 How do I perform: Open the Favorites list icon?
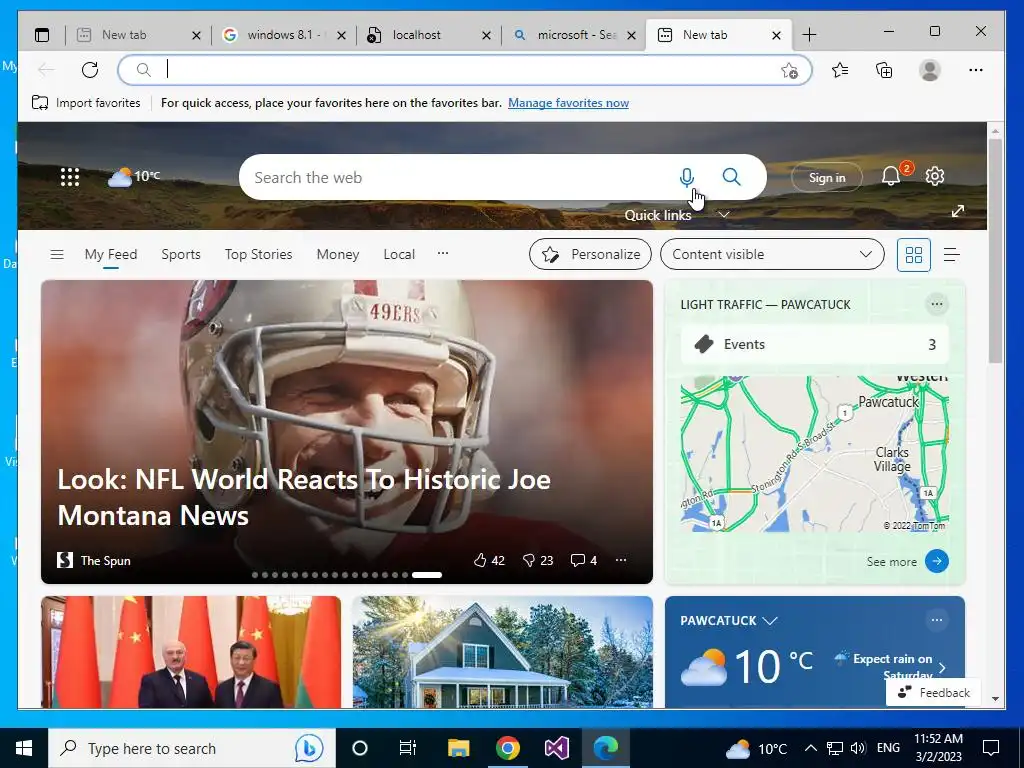840,70
